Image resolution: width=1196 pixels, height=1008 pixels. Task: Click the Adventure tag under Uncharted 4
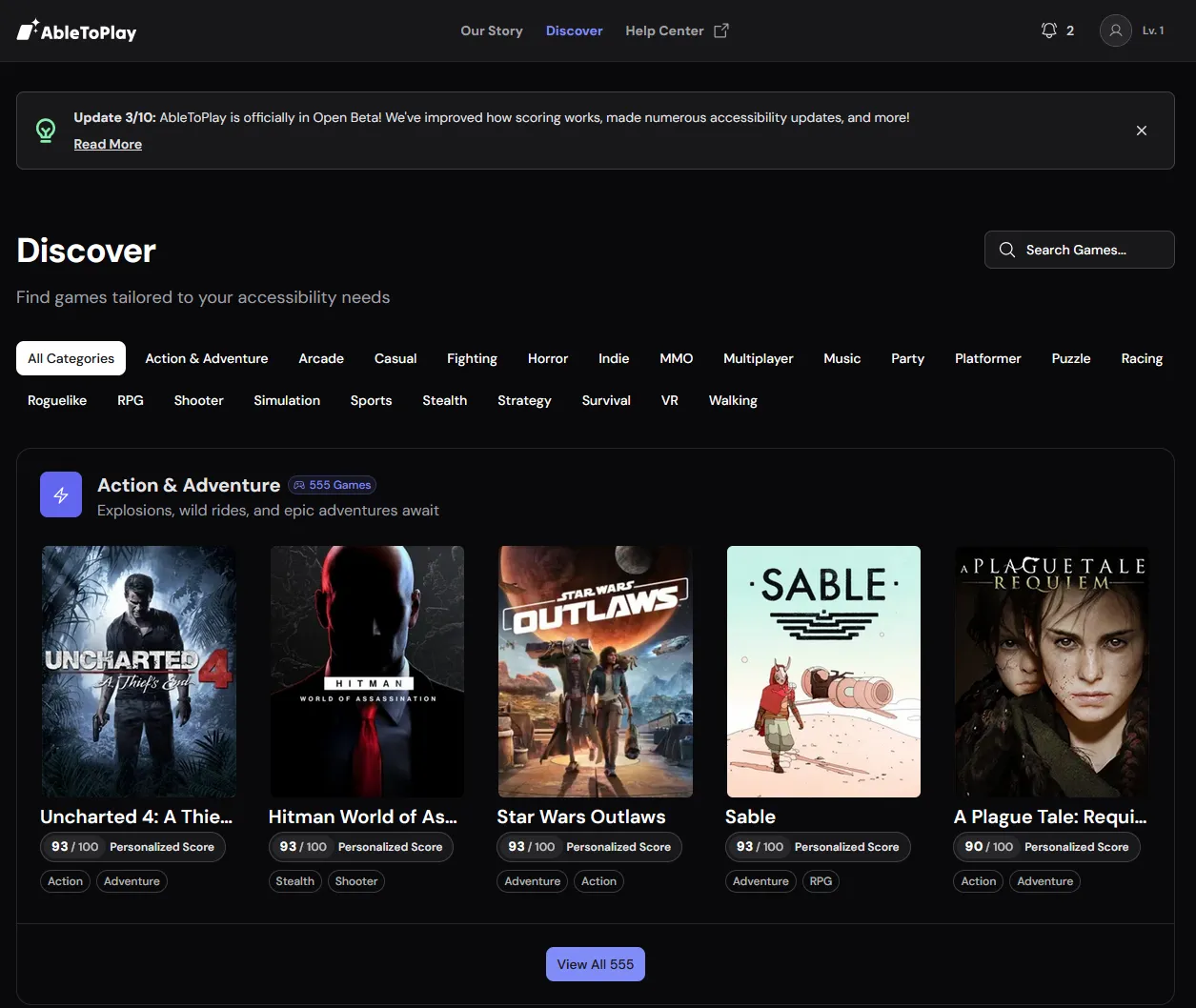click(132, 881)
